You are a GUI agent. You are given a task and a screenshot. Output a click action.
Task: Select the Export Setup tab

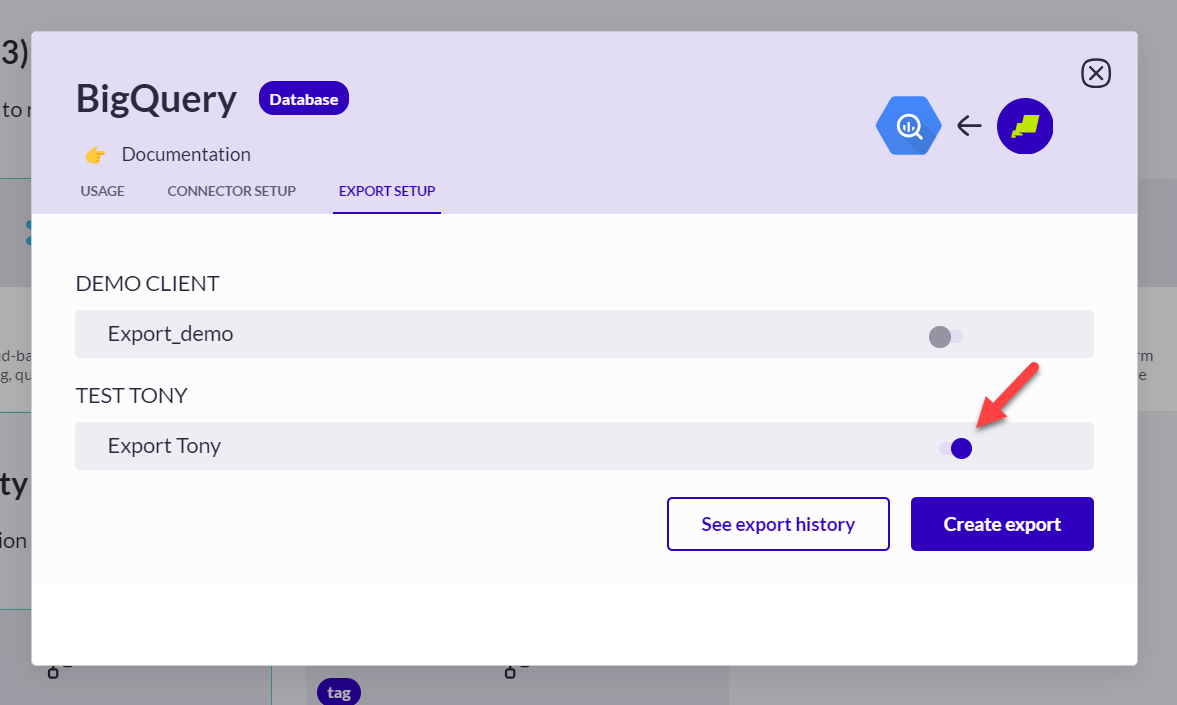pyautogui.click(x=387, y=191)
